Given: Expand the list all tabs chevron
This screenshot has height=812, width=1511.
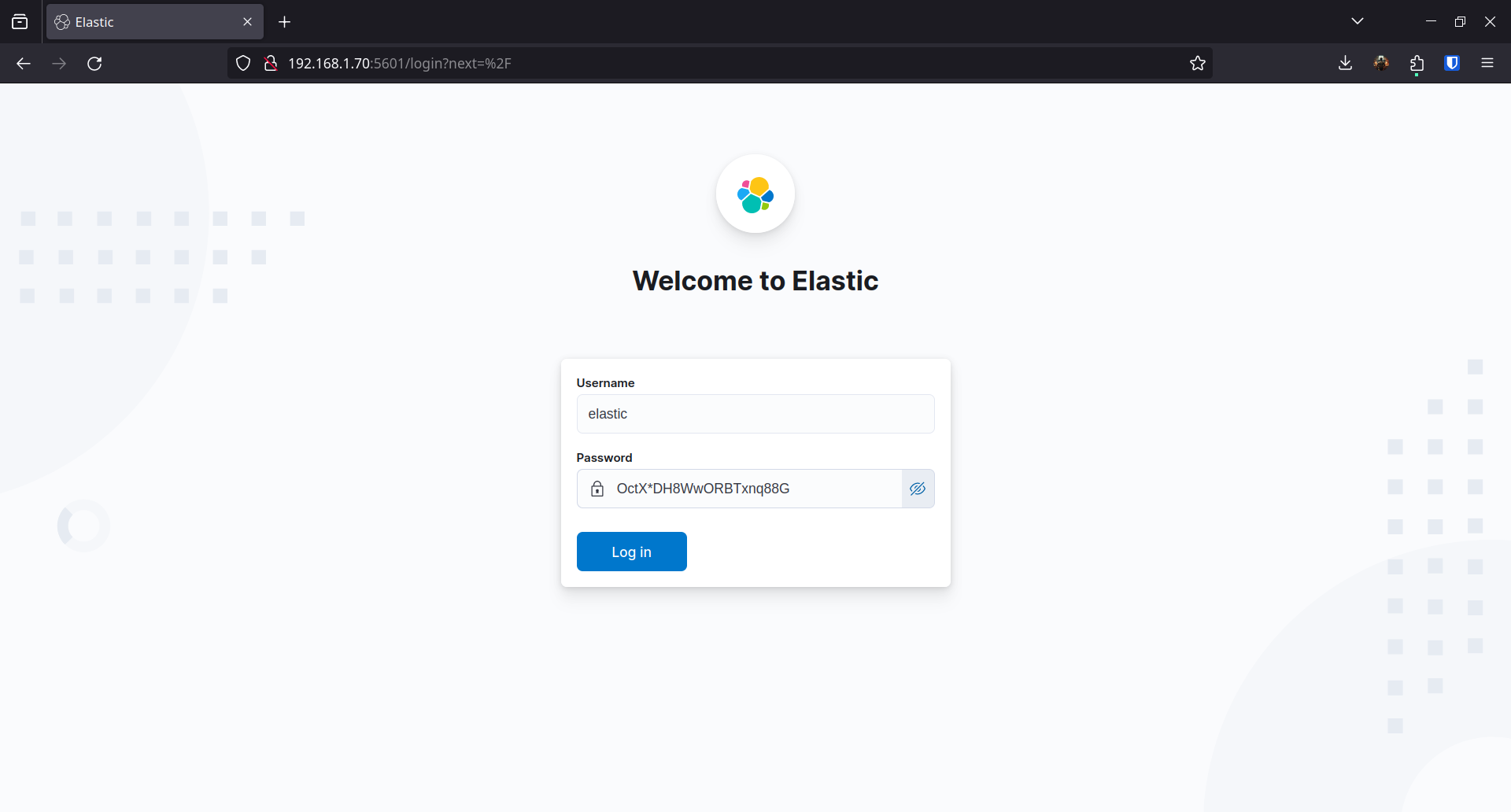Looking at the screenshot, I should tap(1357, 21).
